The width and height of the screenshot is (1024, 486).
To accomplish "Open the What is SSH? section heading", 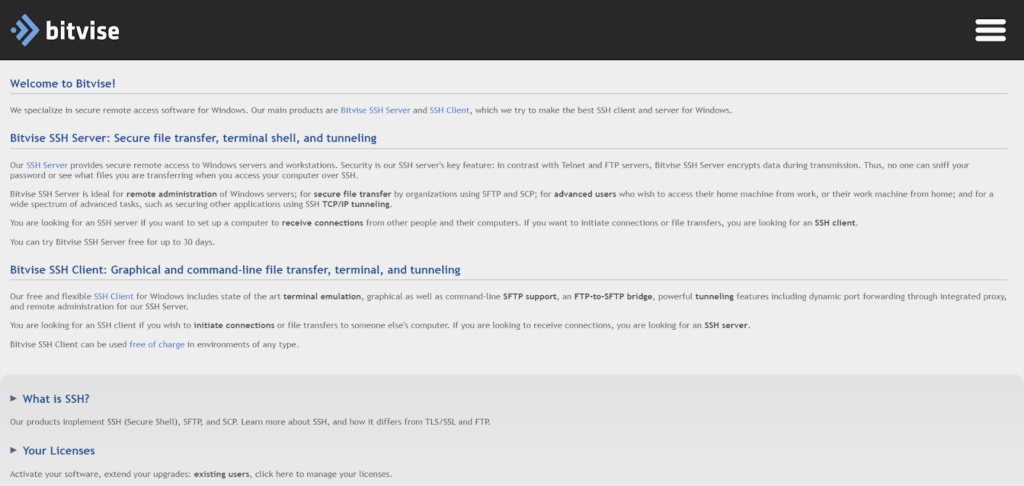I will coord(56,399).
